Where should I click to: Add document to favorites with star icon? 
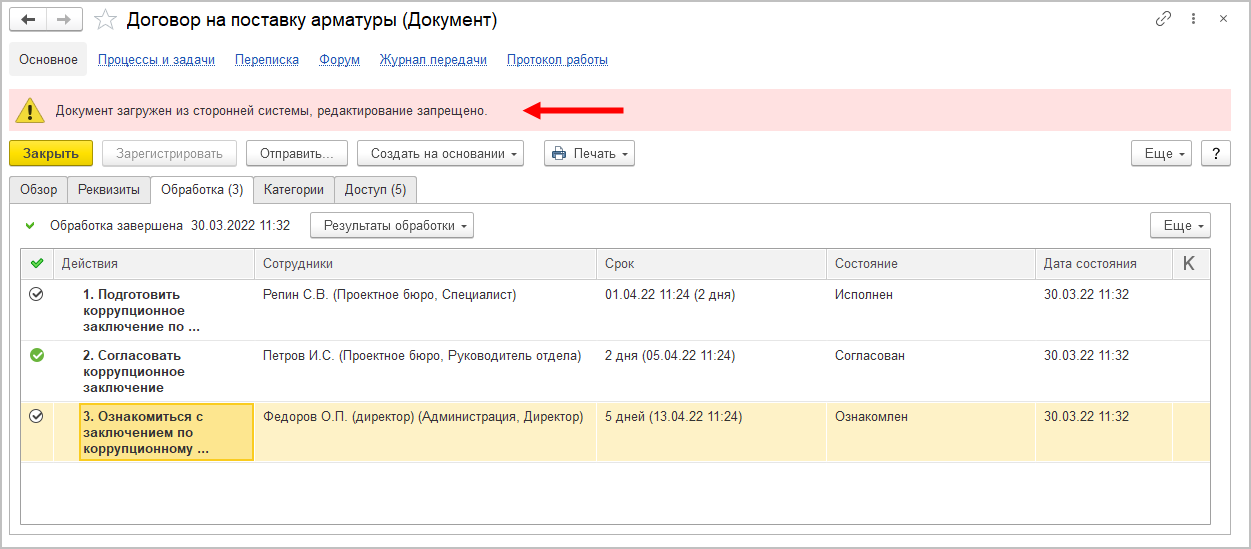[x=105, y=20]
